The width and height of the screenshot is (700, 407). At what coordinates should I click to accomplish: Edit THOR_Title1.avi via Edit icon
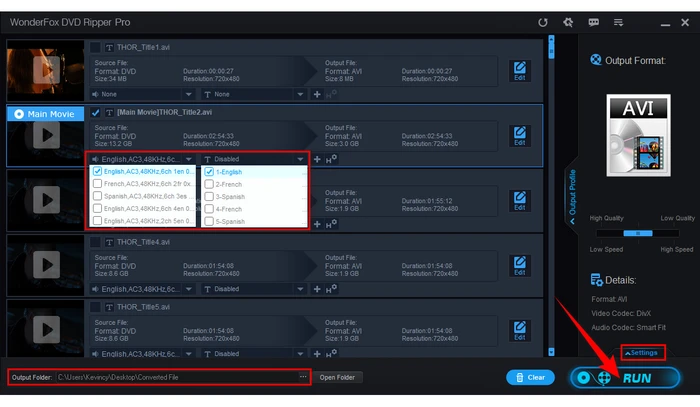click(520, 71)
